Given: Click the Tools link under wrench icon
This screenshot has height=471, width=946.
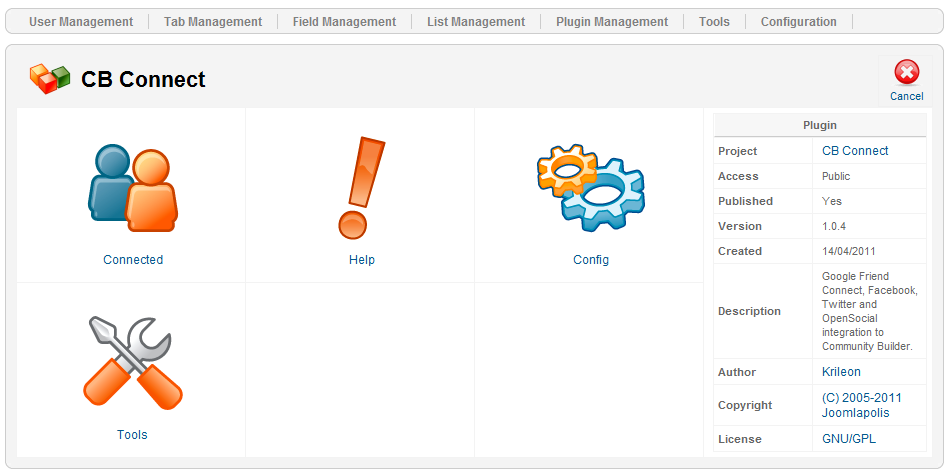Looking at the screenshot, I should pyautogui.click(x=132, y=435).
